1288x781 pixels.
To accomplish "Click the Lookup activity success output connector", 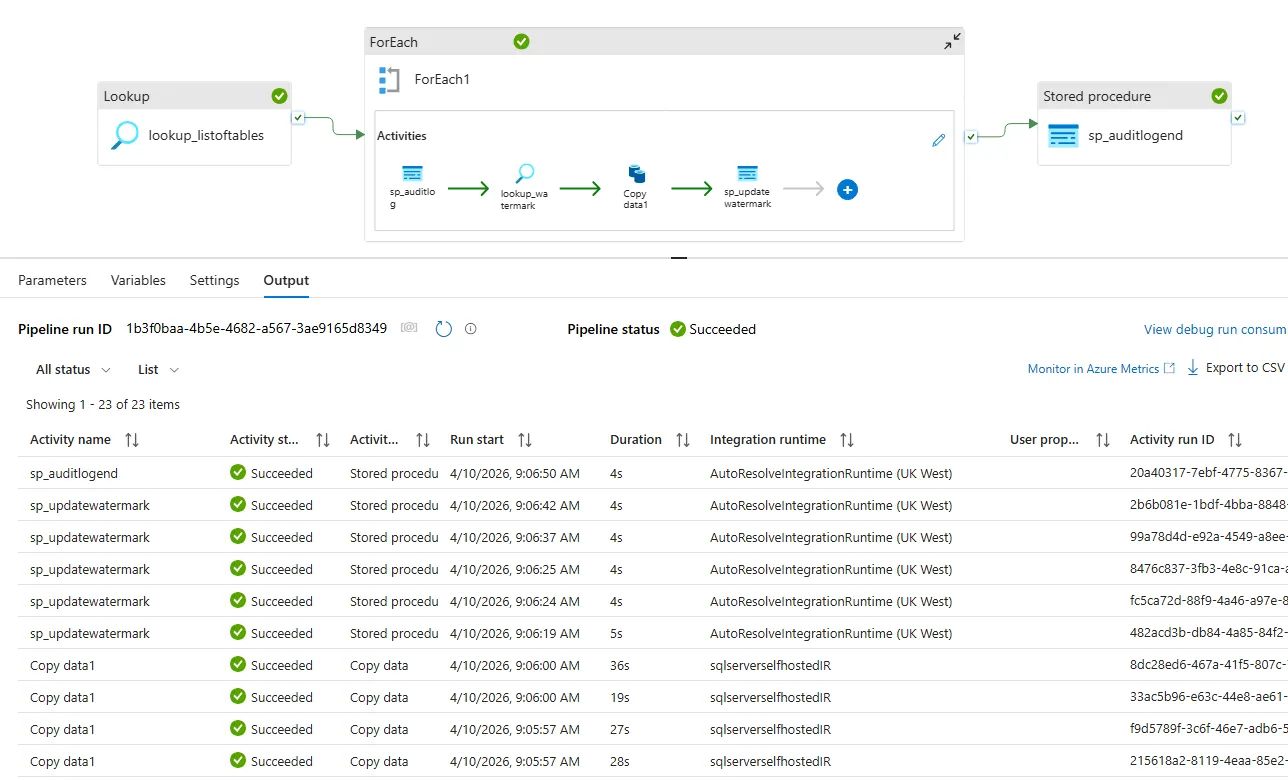I will (298, 117).
